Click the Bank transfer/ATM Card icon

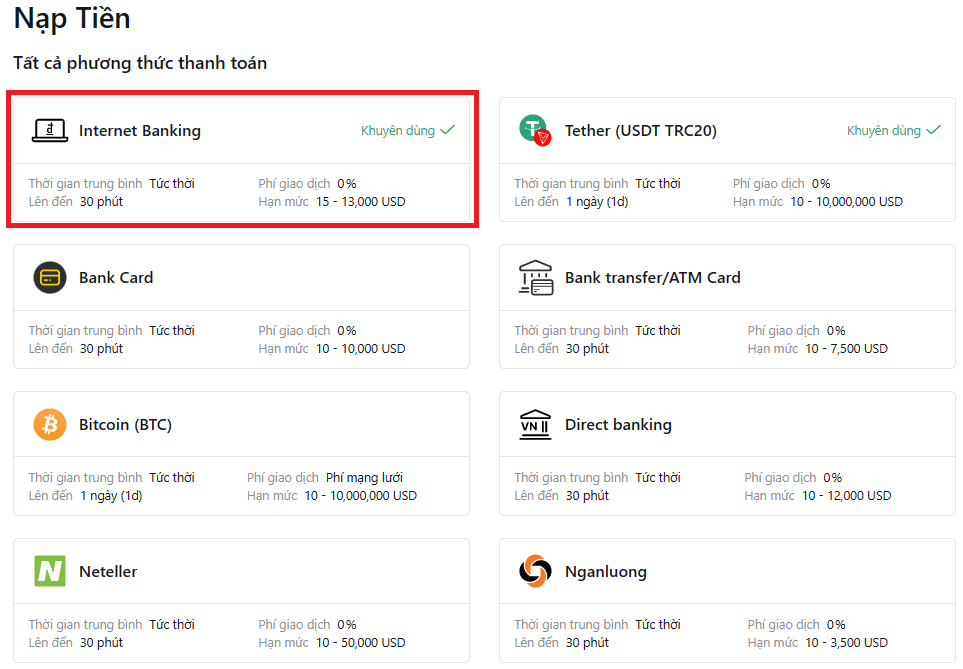tap(535, 277)
